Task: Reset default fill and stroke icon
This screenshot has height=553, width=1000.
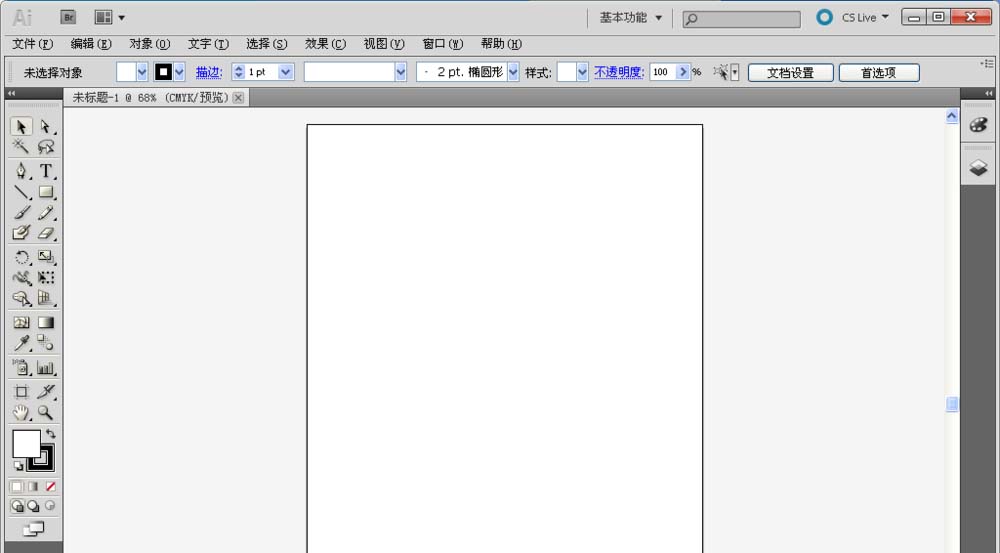Action: coord(18,466)
